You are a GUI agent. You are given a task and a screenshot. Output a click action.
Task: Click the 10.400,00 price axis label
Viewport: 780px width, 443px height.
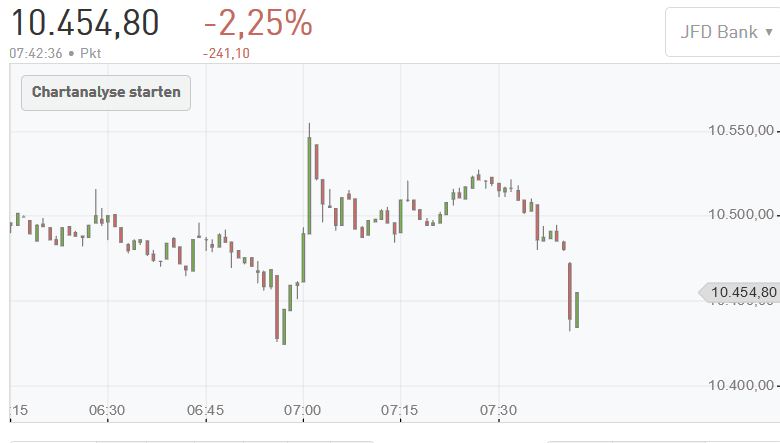click(x=740, y=385)
